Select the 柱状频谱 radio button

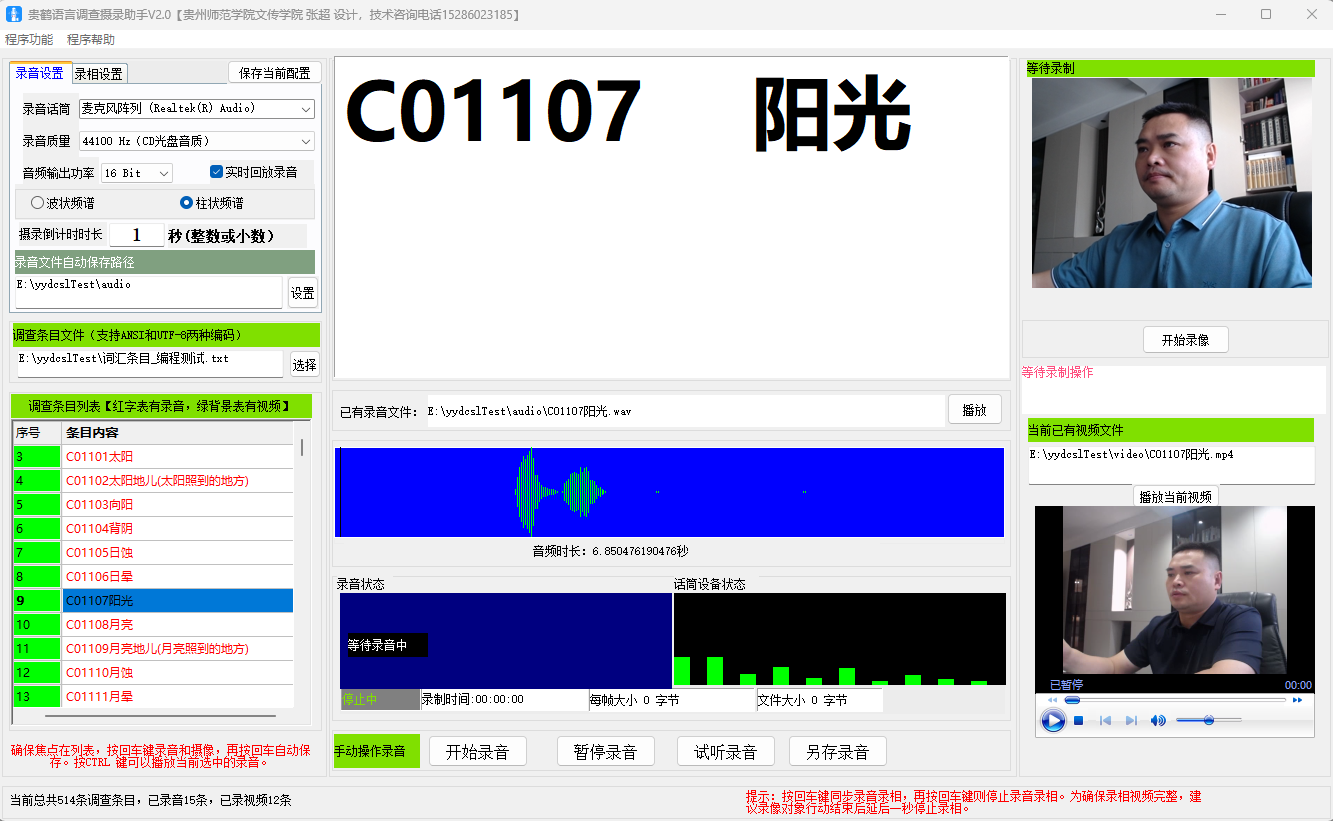tap(186, 203)
